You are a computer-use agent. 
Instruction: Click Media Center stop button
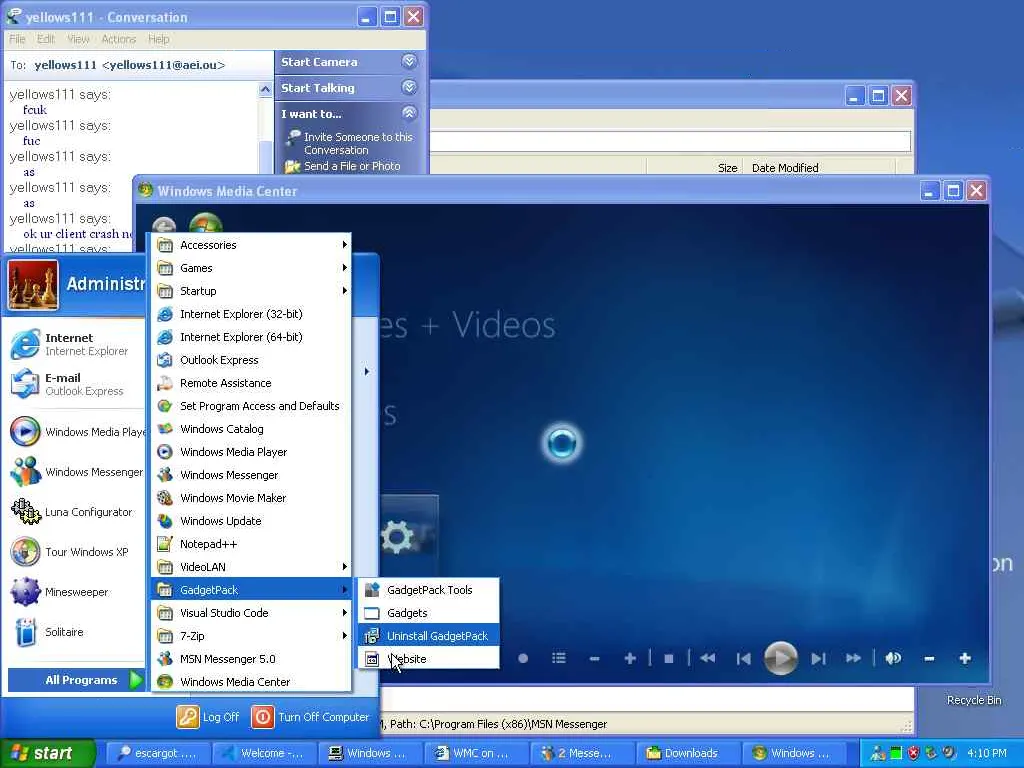tap(668, 658)
